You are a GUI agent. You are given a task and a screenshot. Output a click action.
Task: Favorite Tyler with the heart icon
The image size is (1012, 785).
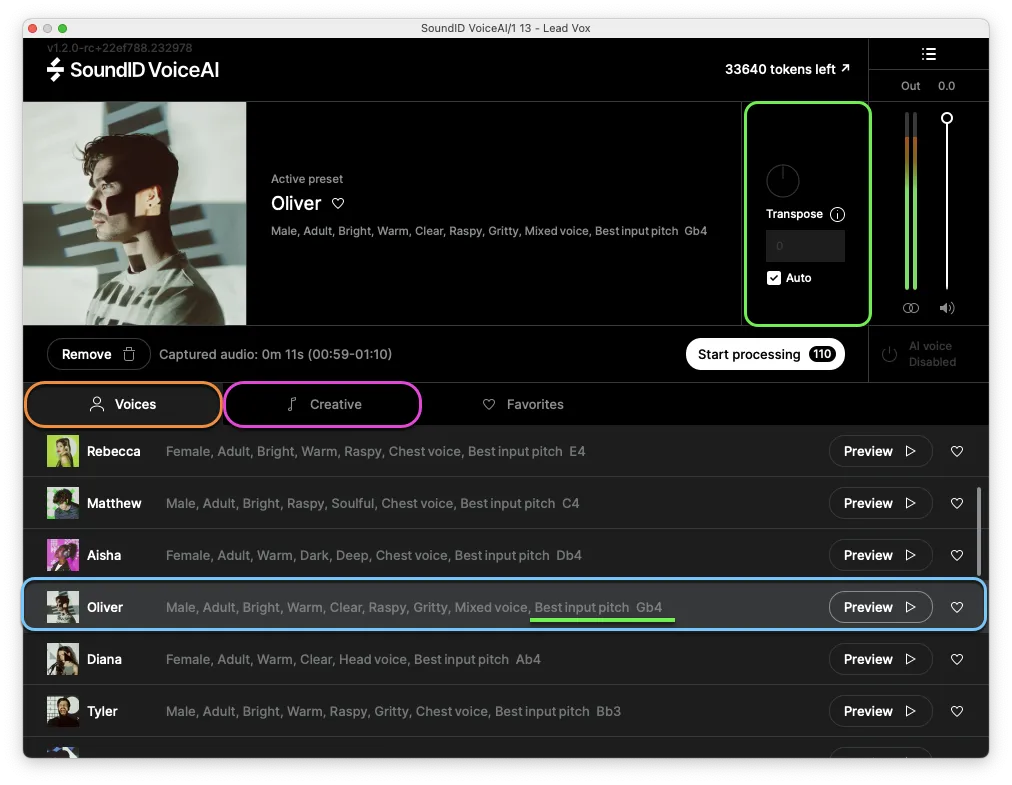956,711
